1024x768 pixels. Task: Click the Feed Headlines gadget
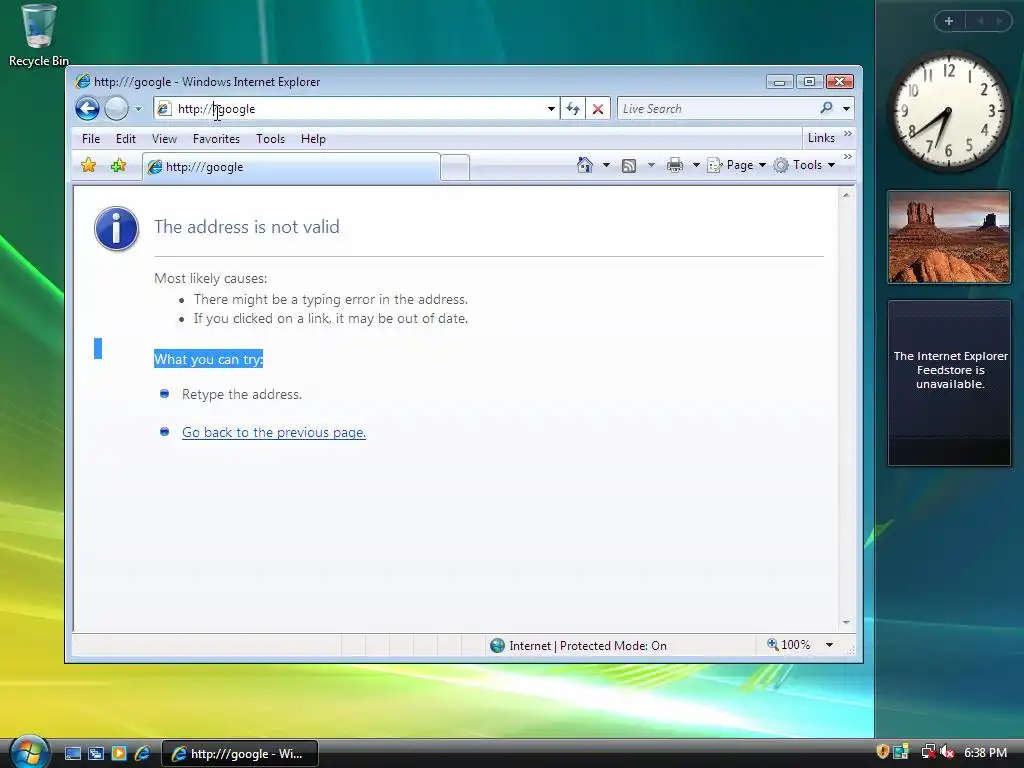click(950, 383)
